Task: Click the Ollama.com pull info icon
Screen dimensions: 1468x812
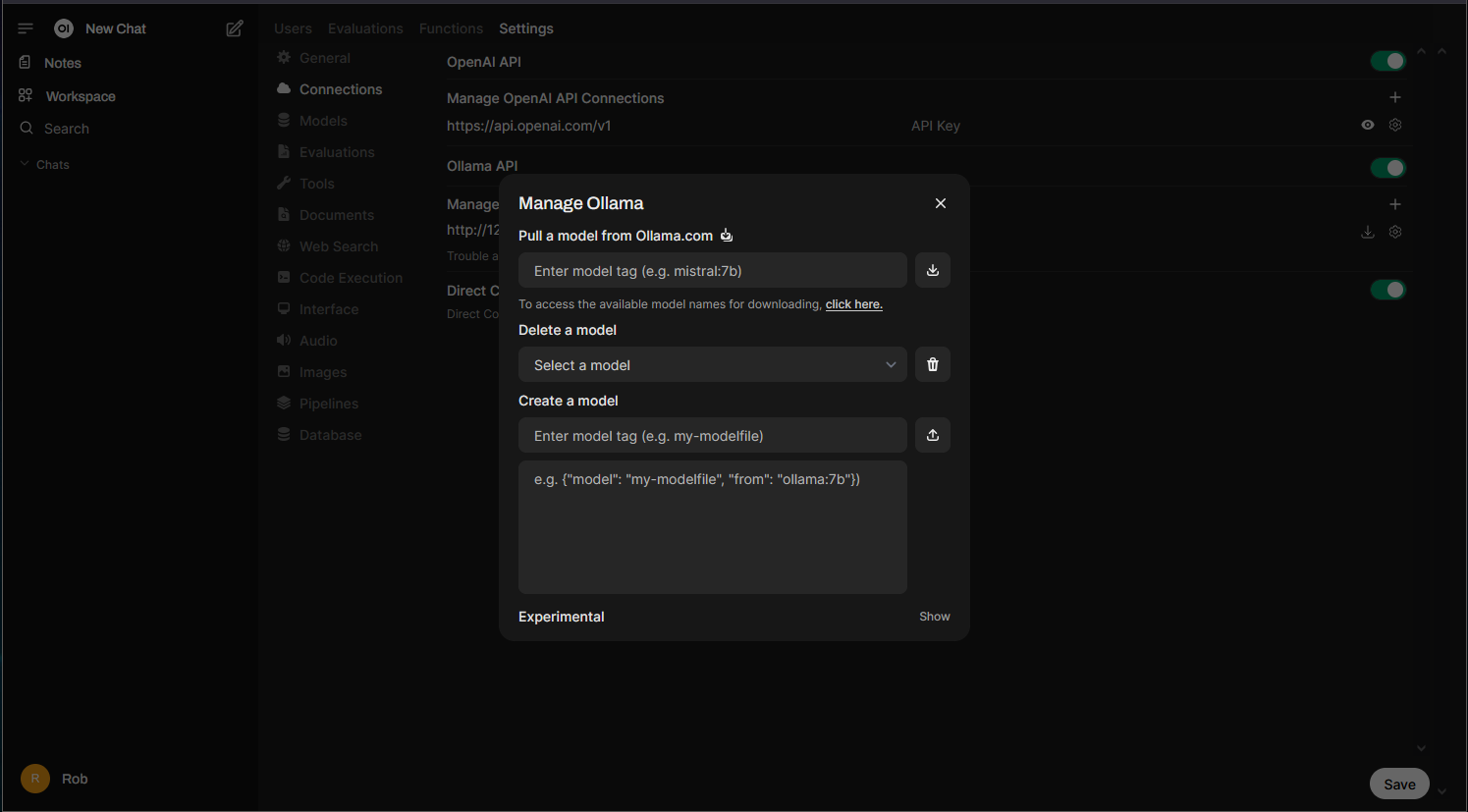Action: click(727, 236)
